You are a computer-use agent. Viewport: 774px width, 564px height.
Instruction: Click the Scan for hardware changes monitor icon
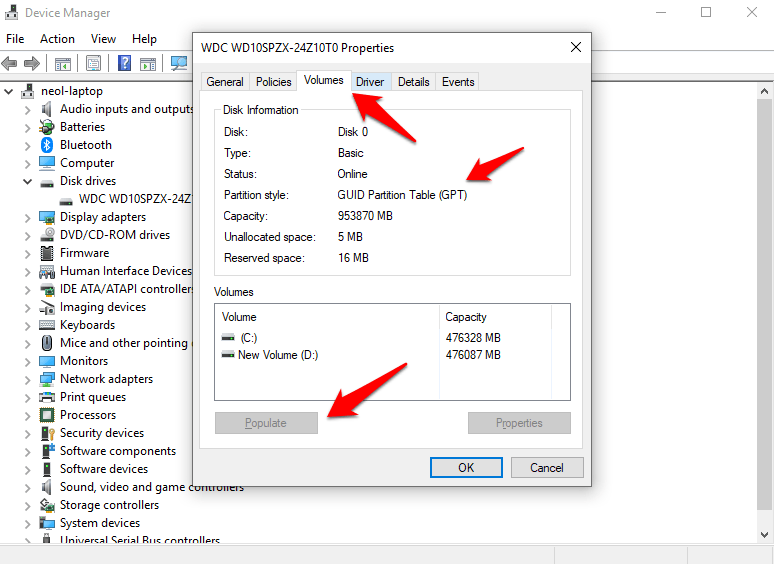click(x=179, y=63)
